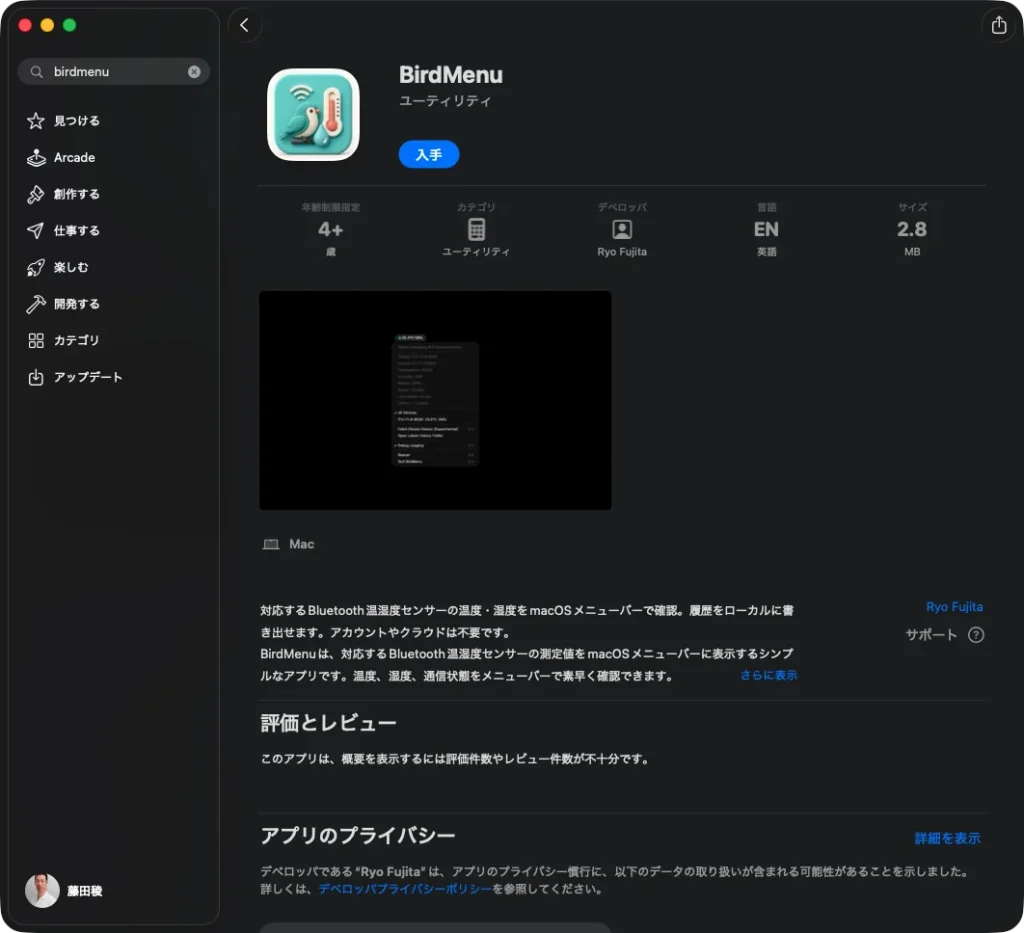Select the 楽しむ rocket icon
This screenshot has width=1024, height=933.
tap(36, 267)
